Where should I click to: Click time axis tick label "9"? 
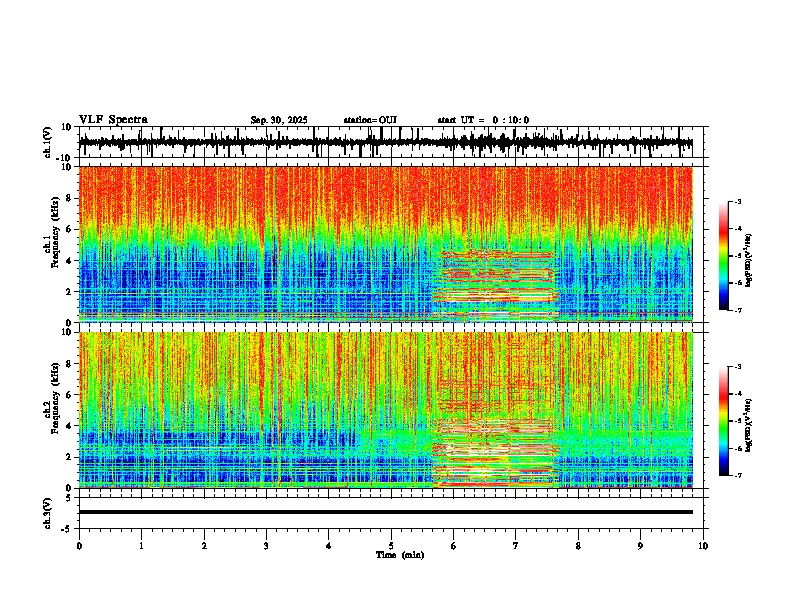(x=640, y=546)
